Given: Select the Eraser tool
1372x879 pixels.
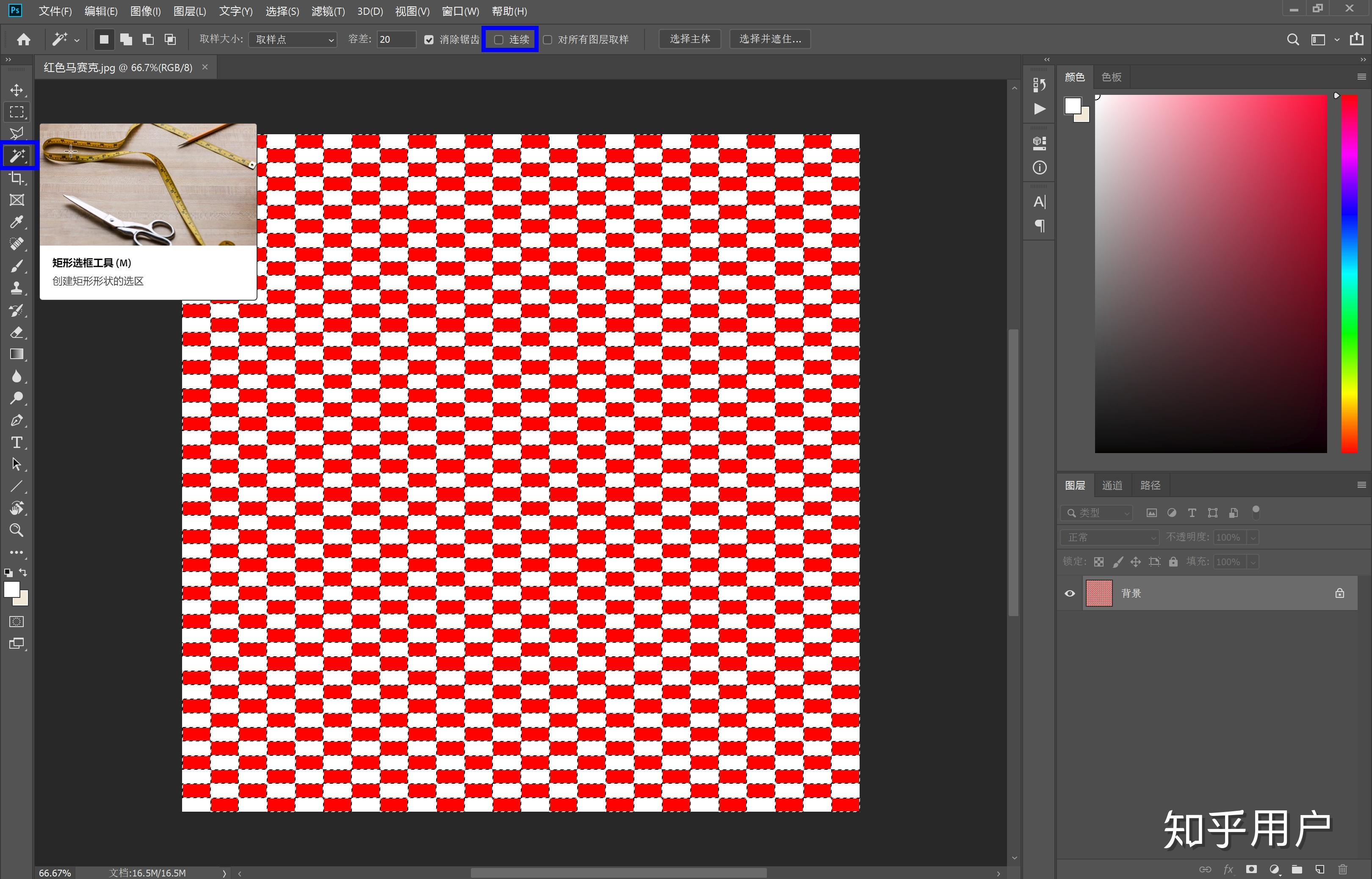Looking at the screenshot, I should (x=17, y=332).
